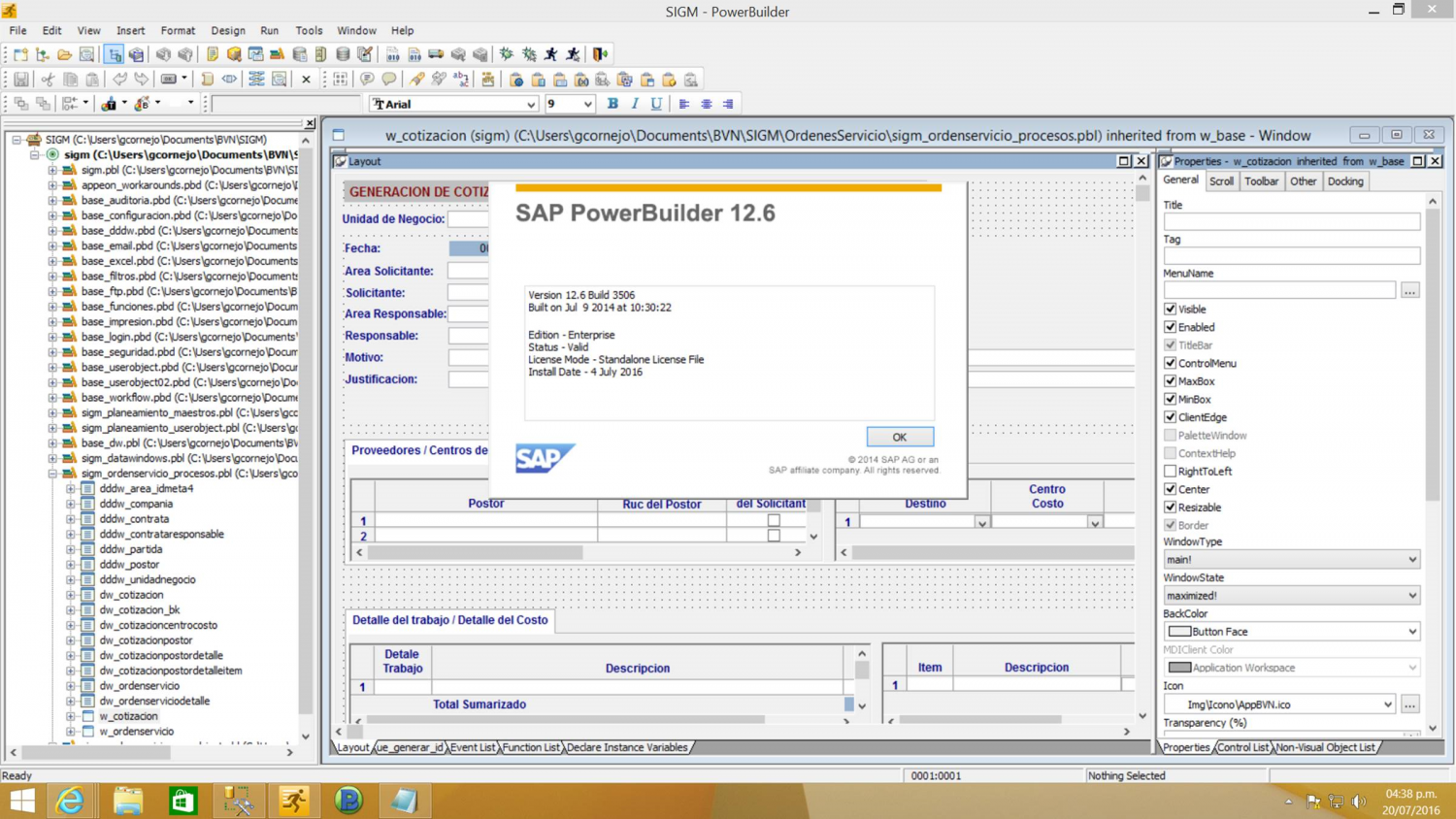Viewport: 1456px width, 819px height.
Task: Open the Database painter cylinder icon
Action: 343,54
